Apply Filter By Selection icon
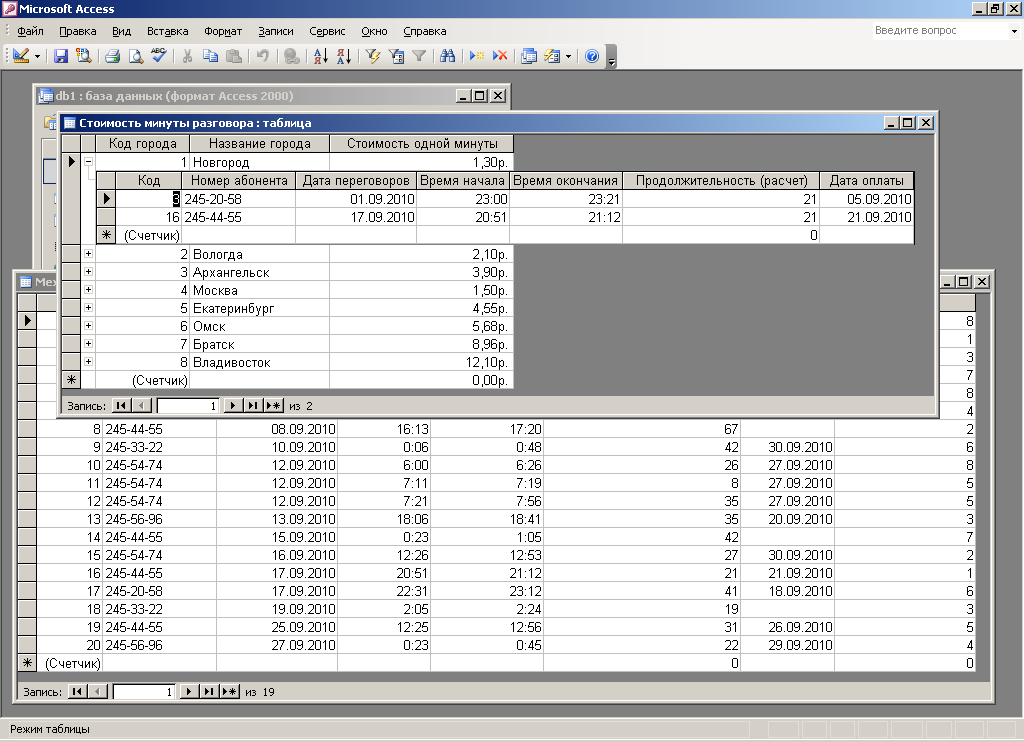Viewport: 1024px width, 742px height. [373, 56]
